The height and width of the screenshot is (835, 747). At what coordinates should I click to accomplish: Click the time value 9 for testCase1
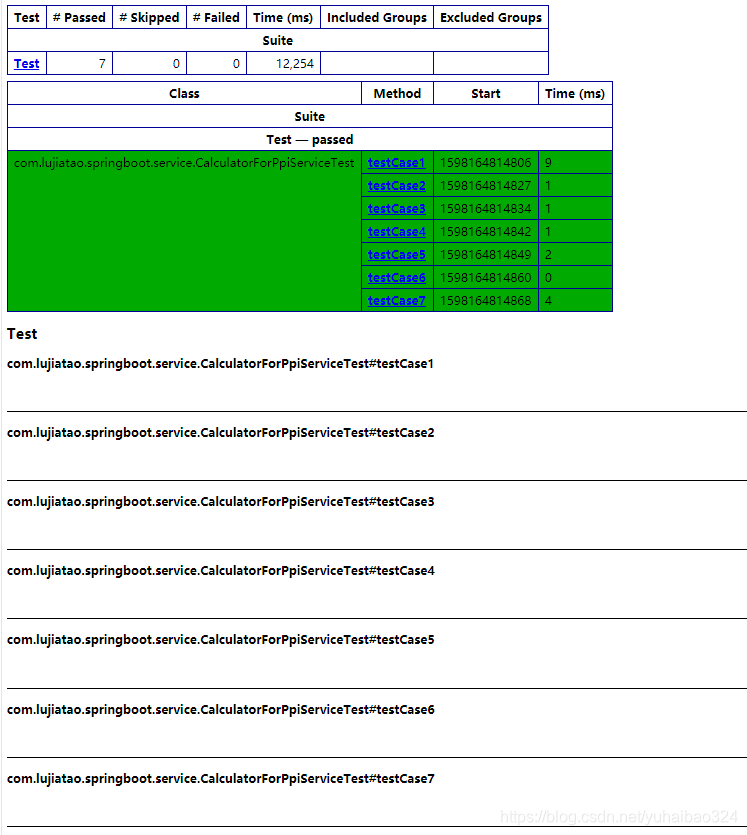pyautogui.click(x=548, y=162)
